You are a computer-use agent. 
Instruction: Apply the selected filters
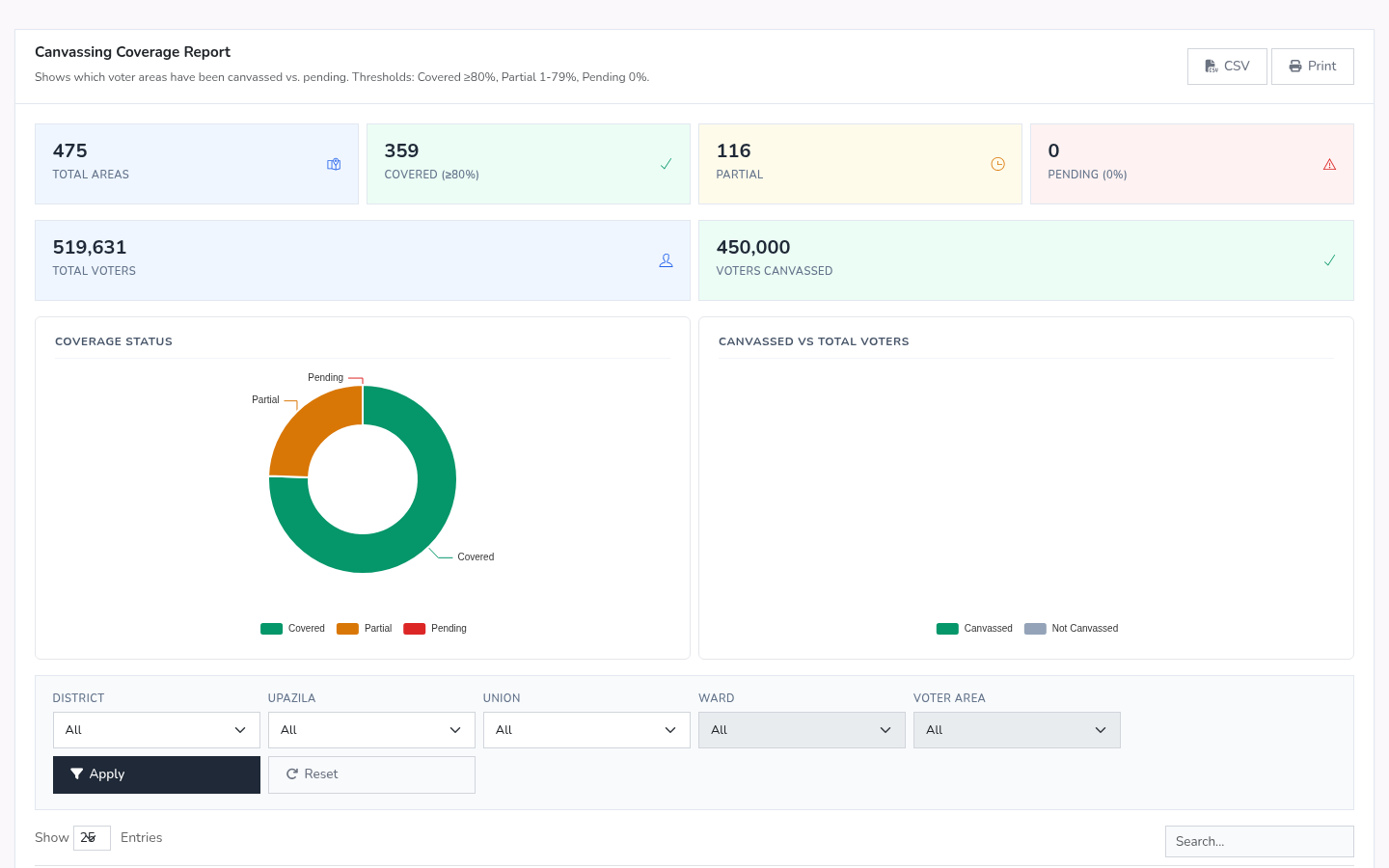pos(156,774)
